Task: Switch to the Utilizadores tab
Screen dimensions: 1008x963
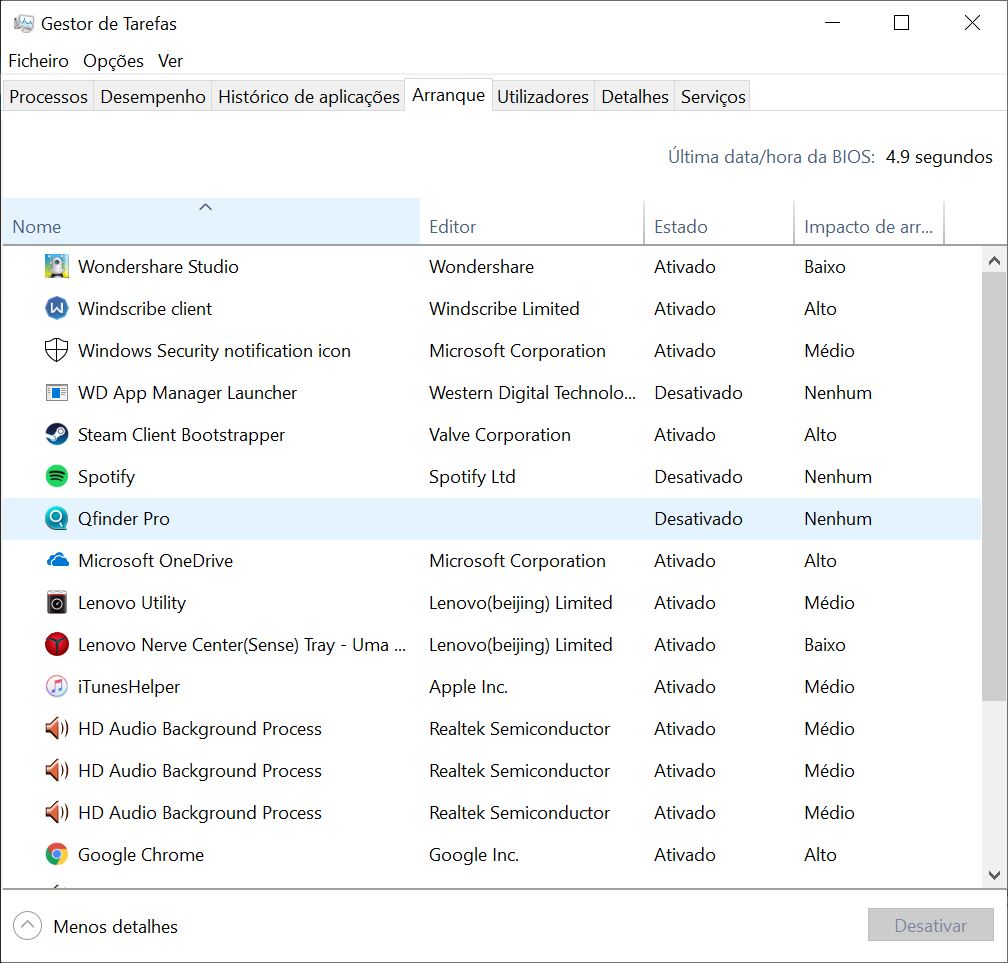Action: (543, 96)
